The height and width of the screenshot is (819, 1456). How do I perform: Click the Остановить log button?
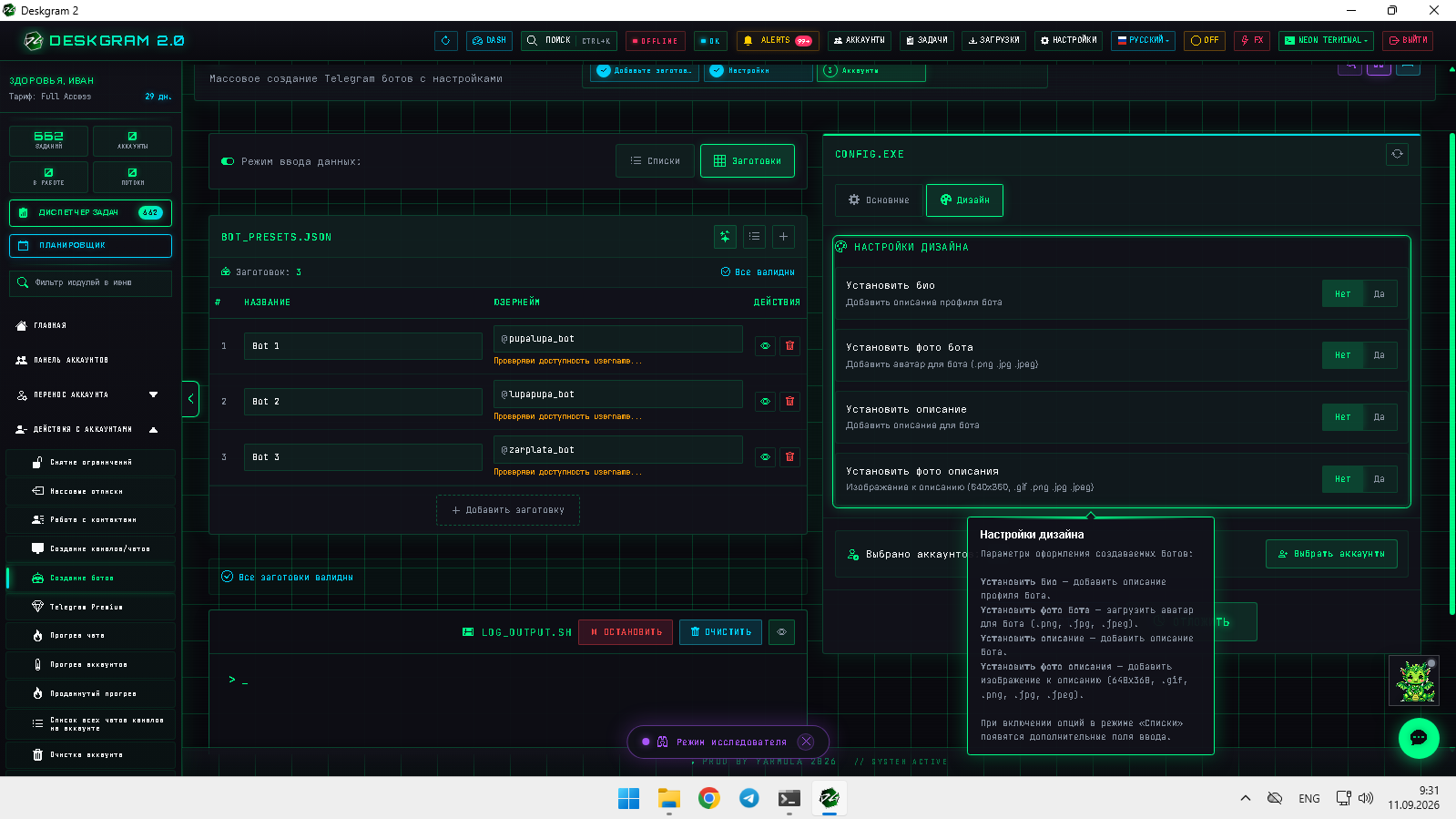point(626,632)
